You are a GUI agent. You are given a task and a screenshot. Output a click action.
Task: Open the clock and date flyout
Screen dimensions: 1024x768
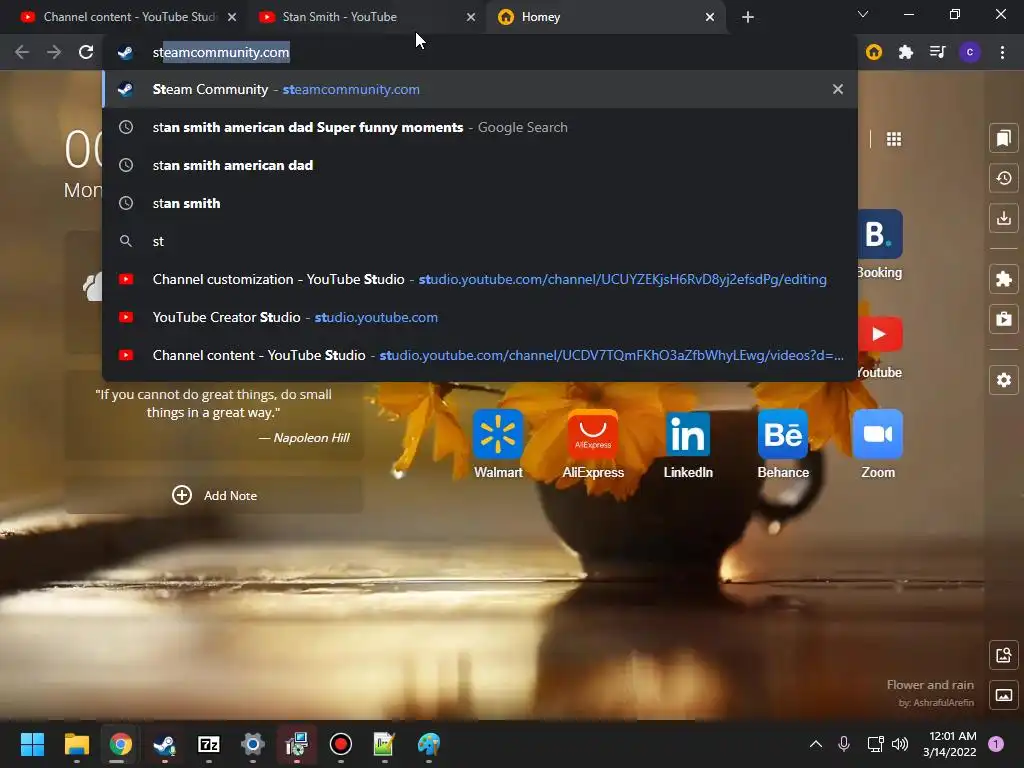950,744
